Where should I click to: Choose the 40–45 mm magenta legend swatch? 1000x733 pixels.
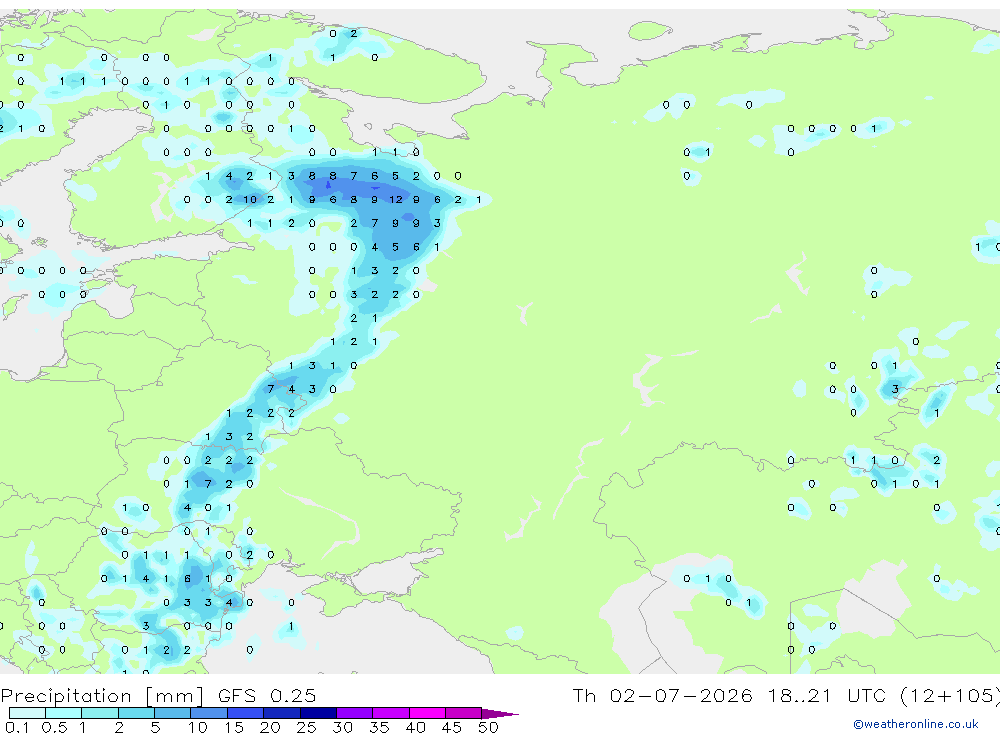(427, 713)
